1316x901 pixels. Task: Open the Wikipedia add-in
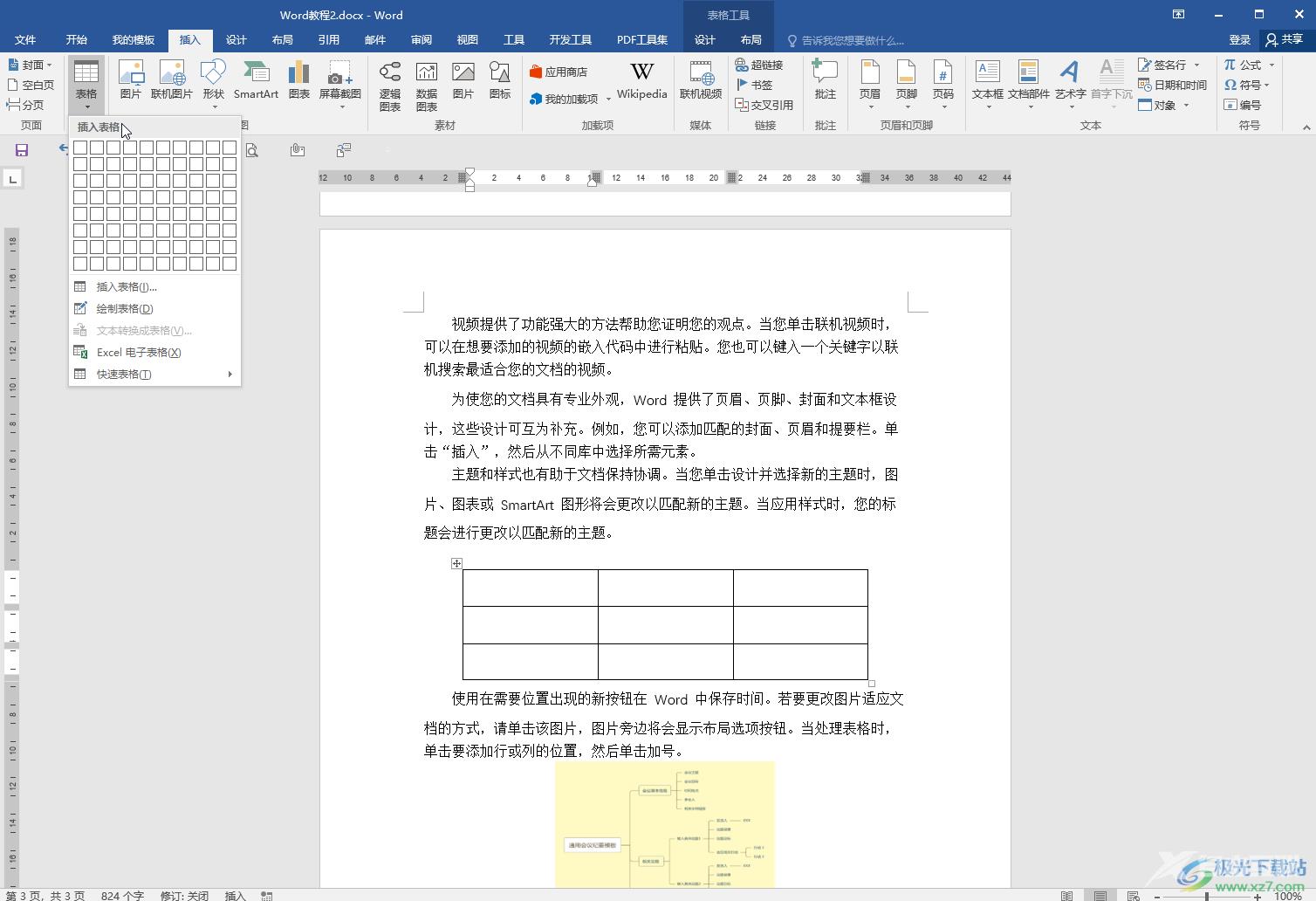pyautogui.click(x=641, y=80)
